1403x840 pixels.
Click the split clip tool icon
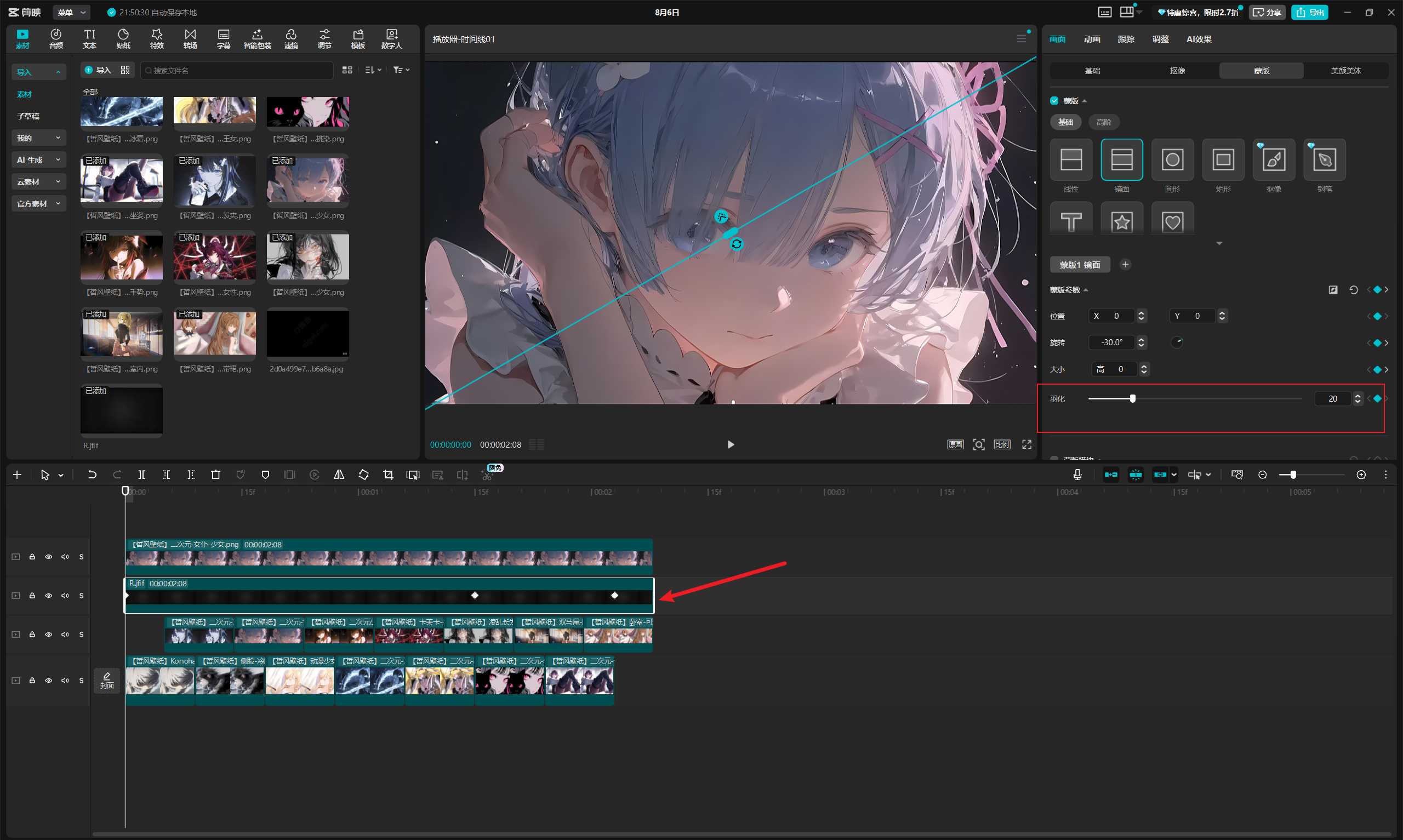142,475
